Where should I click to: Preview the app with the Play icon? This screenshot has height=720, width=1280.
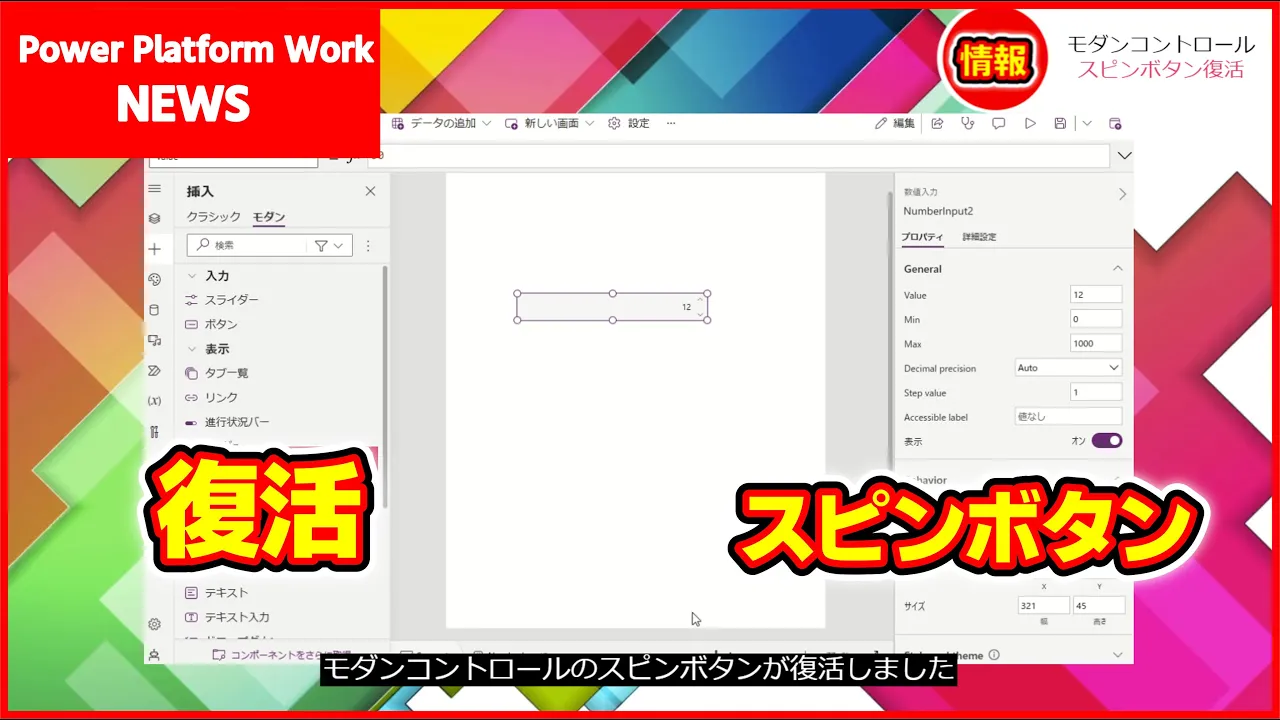(x=1029, y=123)
